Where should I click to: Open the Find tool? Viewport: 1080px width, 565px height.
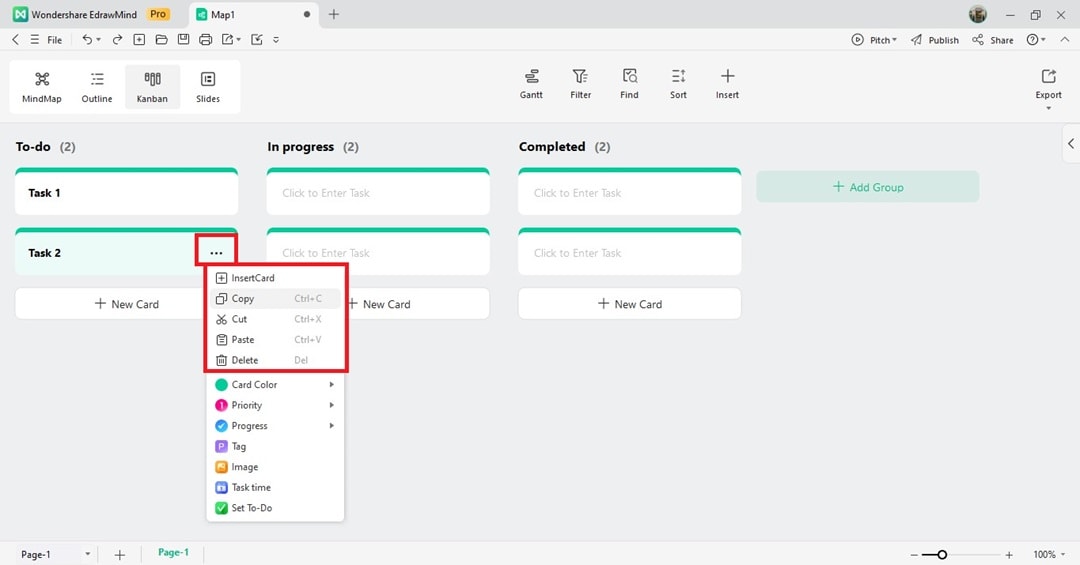[x=629, y=83]
